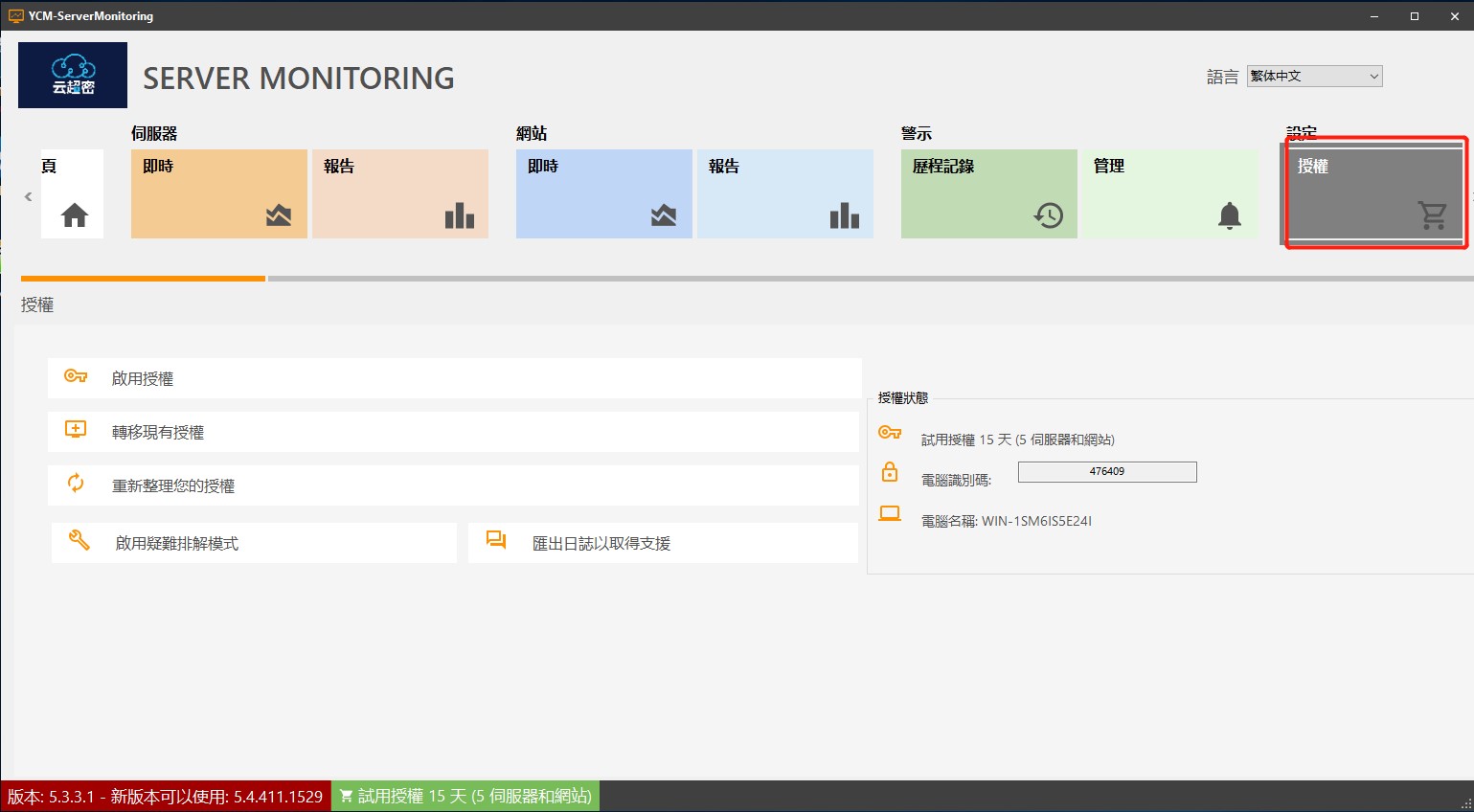Click the key icon in 授權狀態 panel

[x=890, y=433]
